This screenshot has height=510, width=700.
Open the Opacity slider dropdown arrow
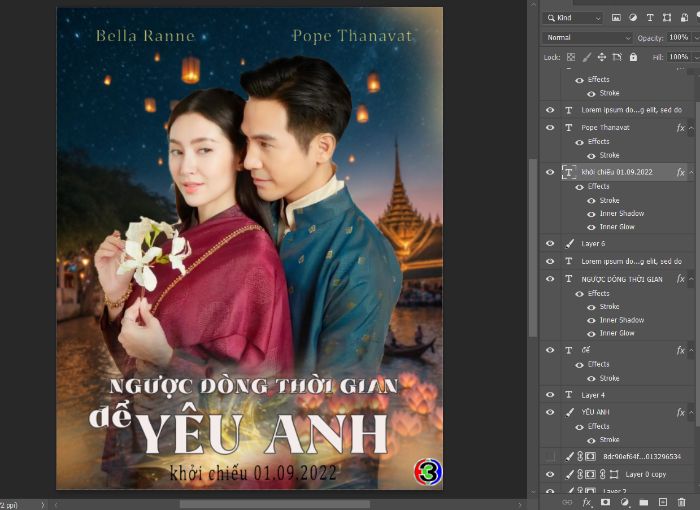tap(696, 38)
